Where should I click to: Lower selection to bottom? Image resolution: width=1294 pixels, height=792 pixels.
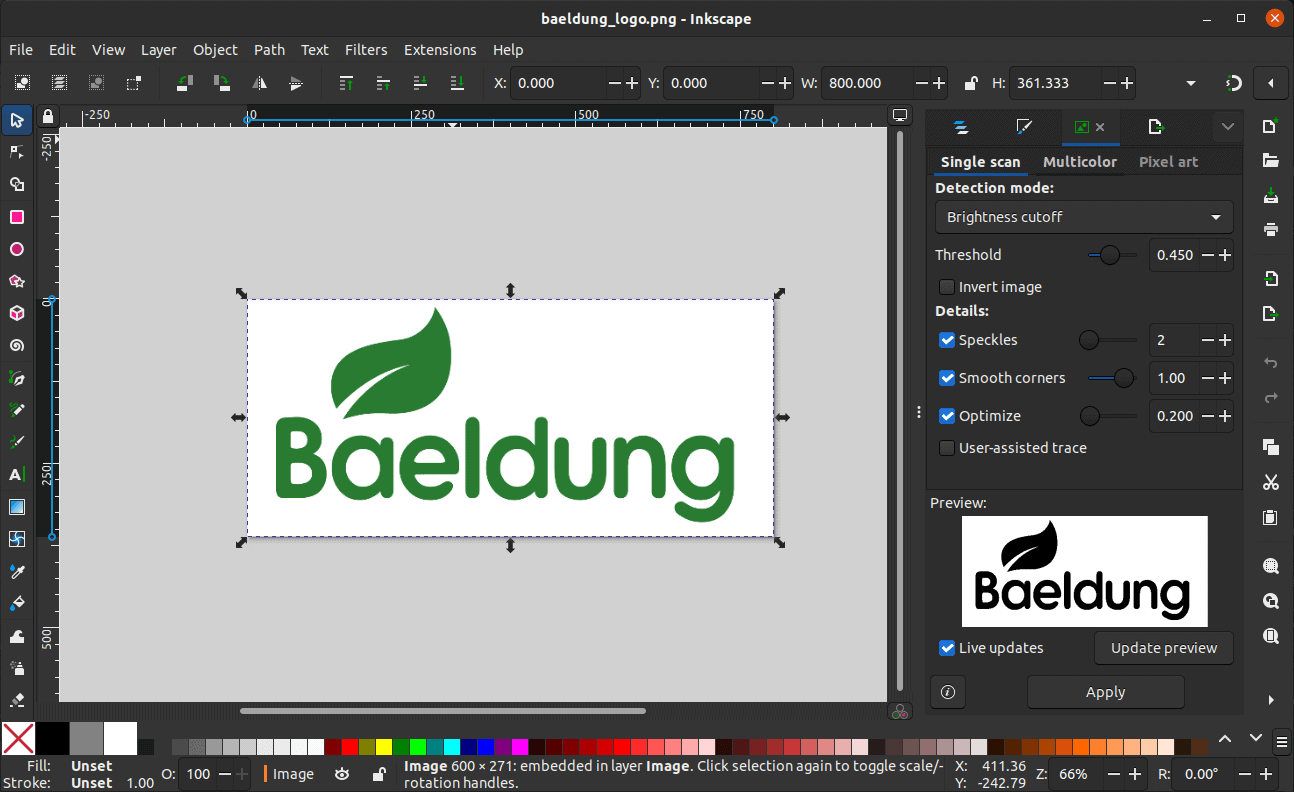[x=457, y=83]
